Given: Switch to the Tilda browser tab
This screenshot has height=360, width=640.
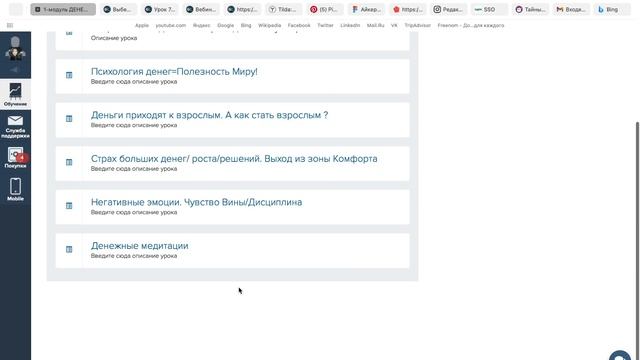Looking at the screenshot, I should (284, 9).
